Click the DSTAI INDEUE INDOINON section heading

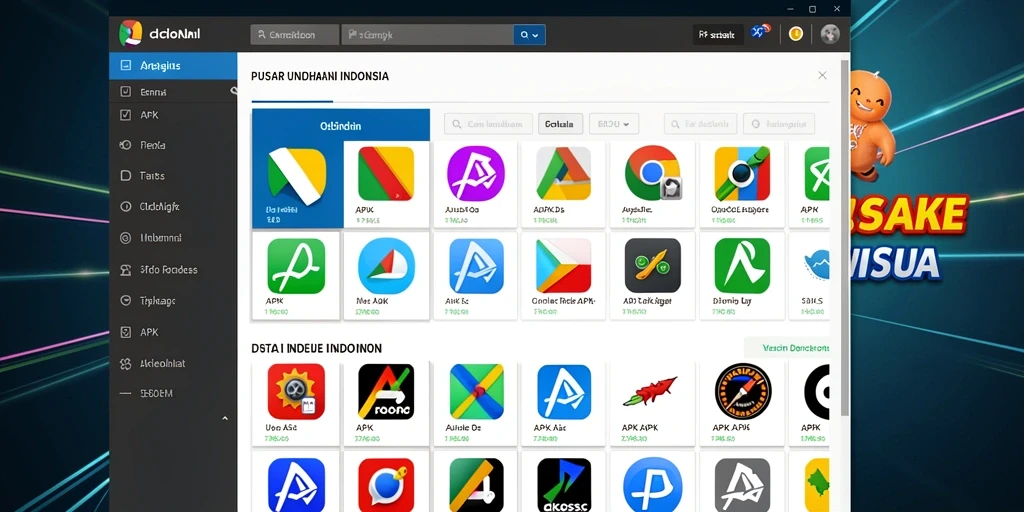coord(316,349)
